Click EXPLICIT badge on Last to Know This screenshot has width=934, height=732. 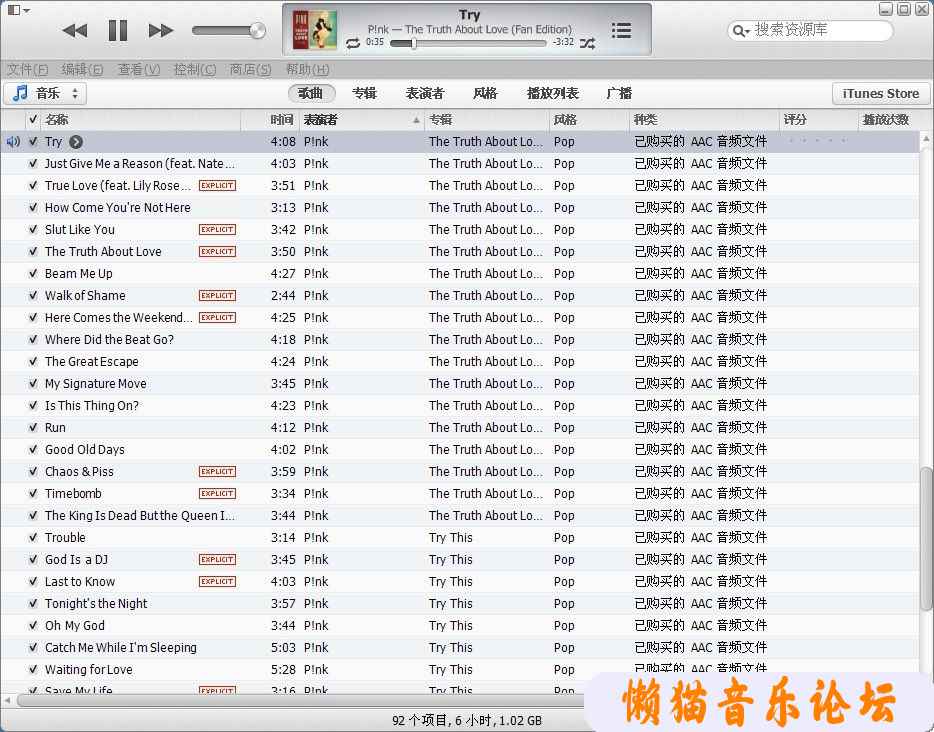(x=217, y=581)
